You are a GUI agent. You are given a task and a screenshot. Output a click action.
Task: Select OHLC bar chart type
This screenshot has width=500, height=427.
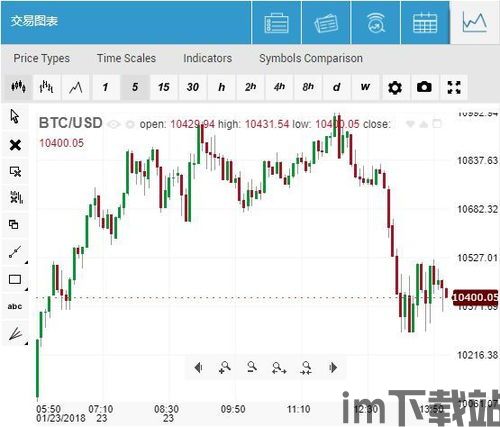(x=47, y=87)
